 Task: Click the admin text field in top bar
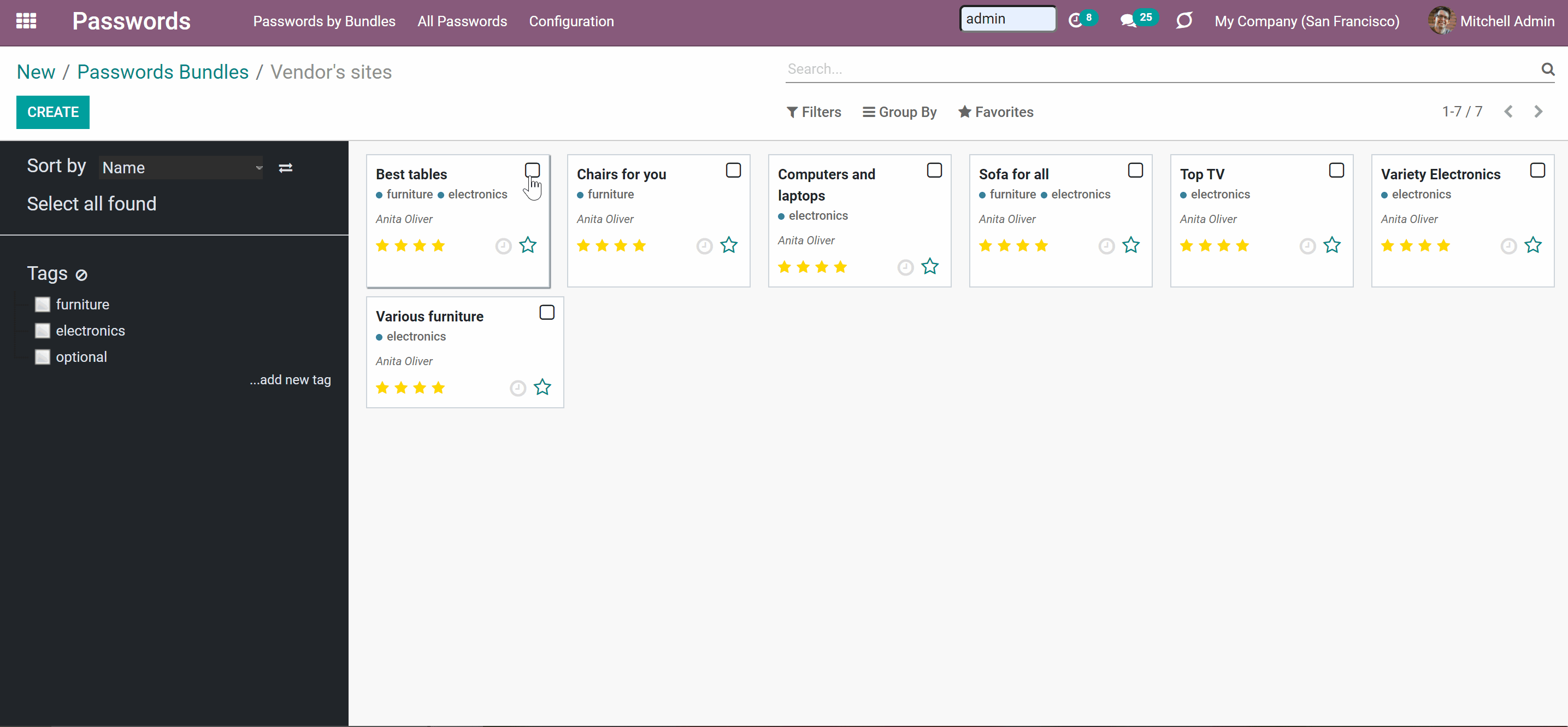pos(1007,19)
